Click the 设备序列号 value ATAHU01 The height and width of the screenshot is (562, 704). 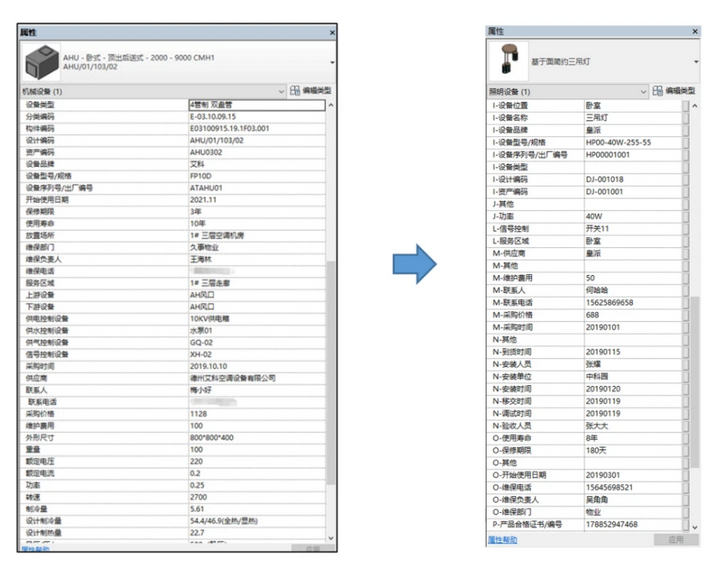coord(206,188)
